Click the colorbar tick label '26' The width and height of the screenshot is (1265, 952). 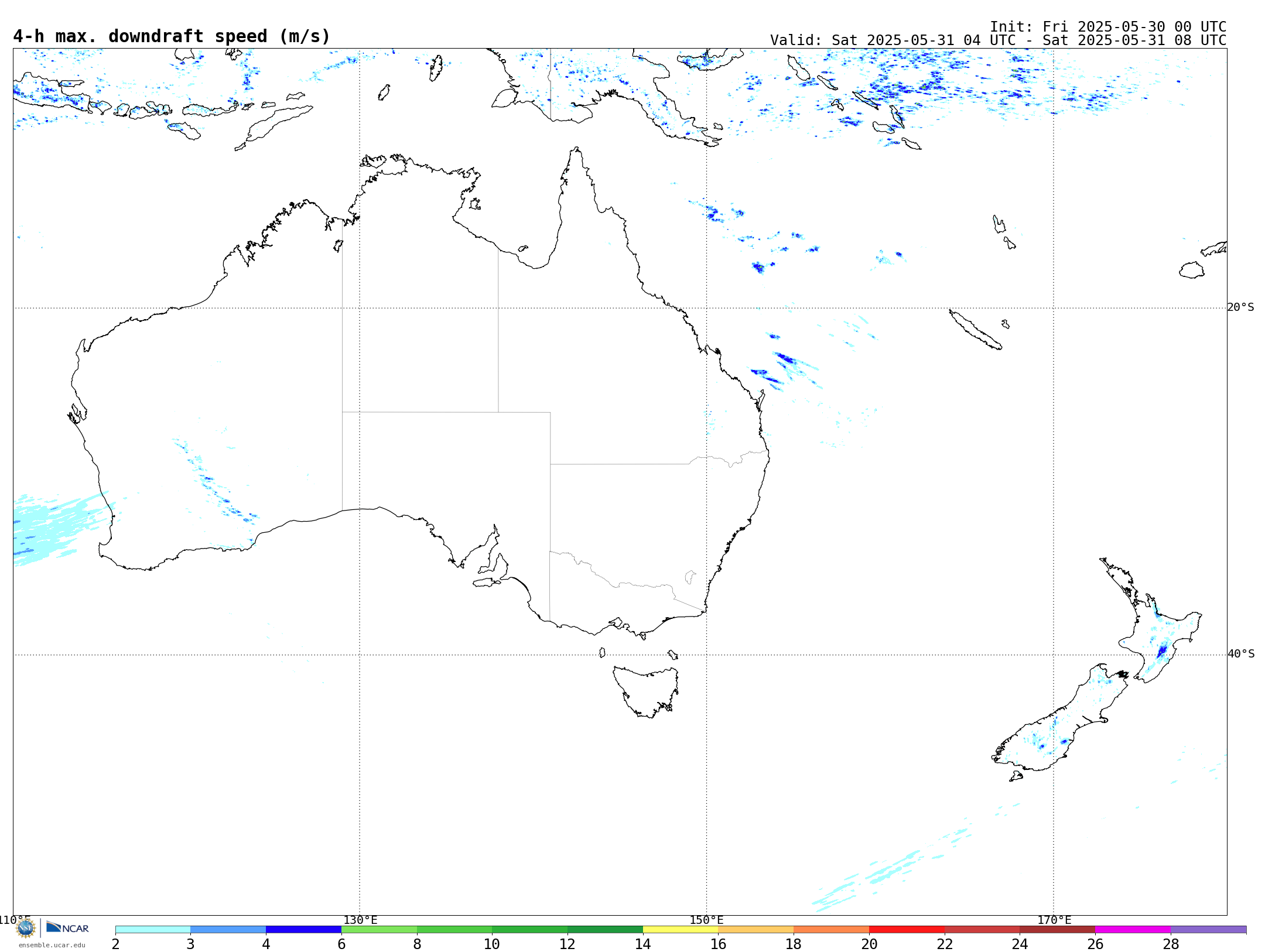[x=1095, y=944]
